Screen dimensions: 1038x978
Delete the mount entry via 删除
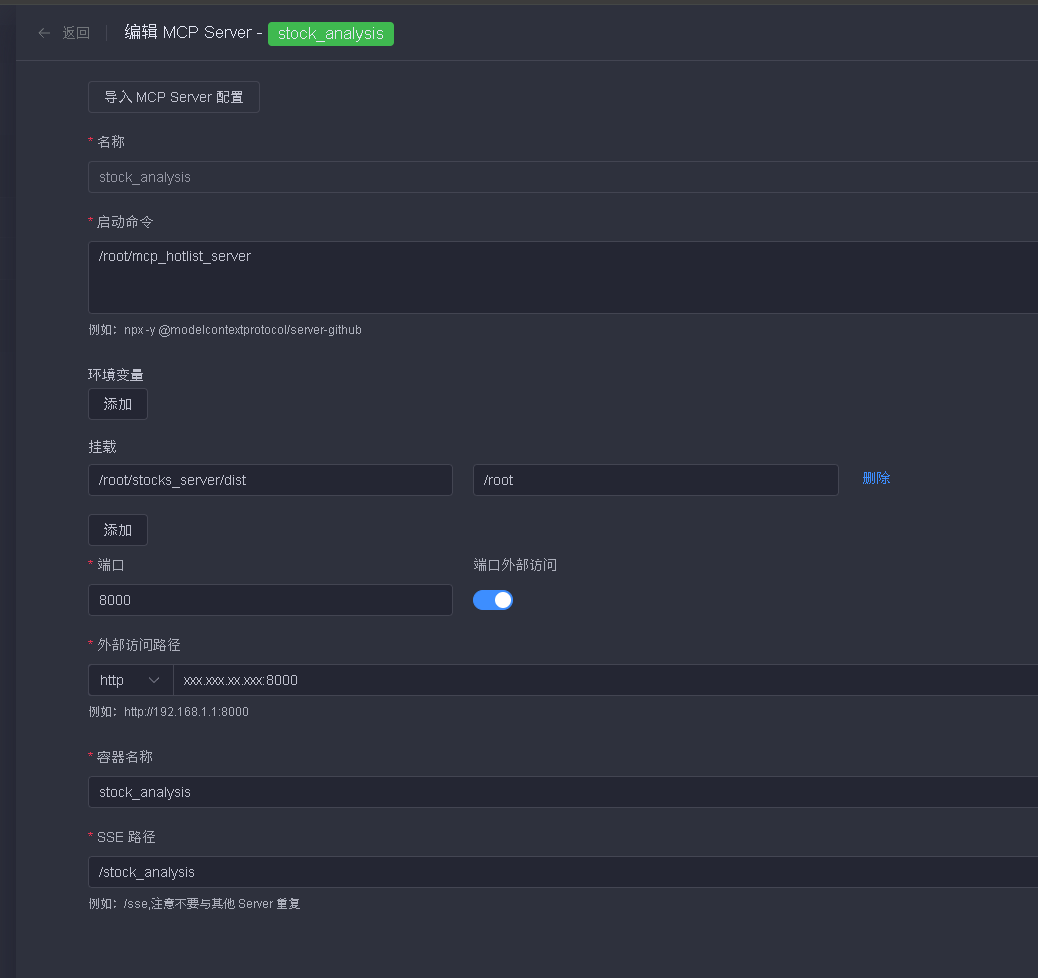pyautogui.click(x=876, y=478)
